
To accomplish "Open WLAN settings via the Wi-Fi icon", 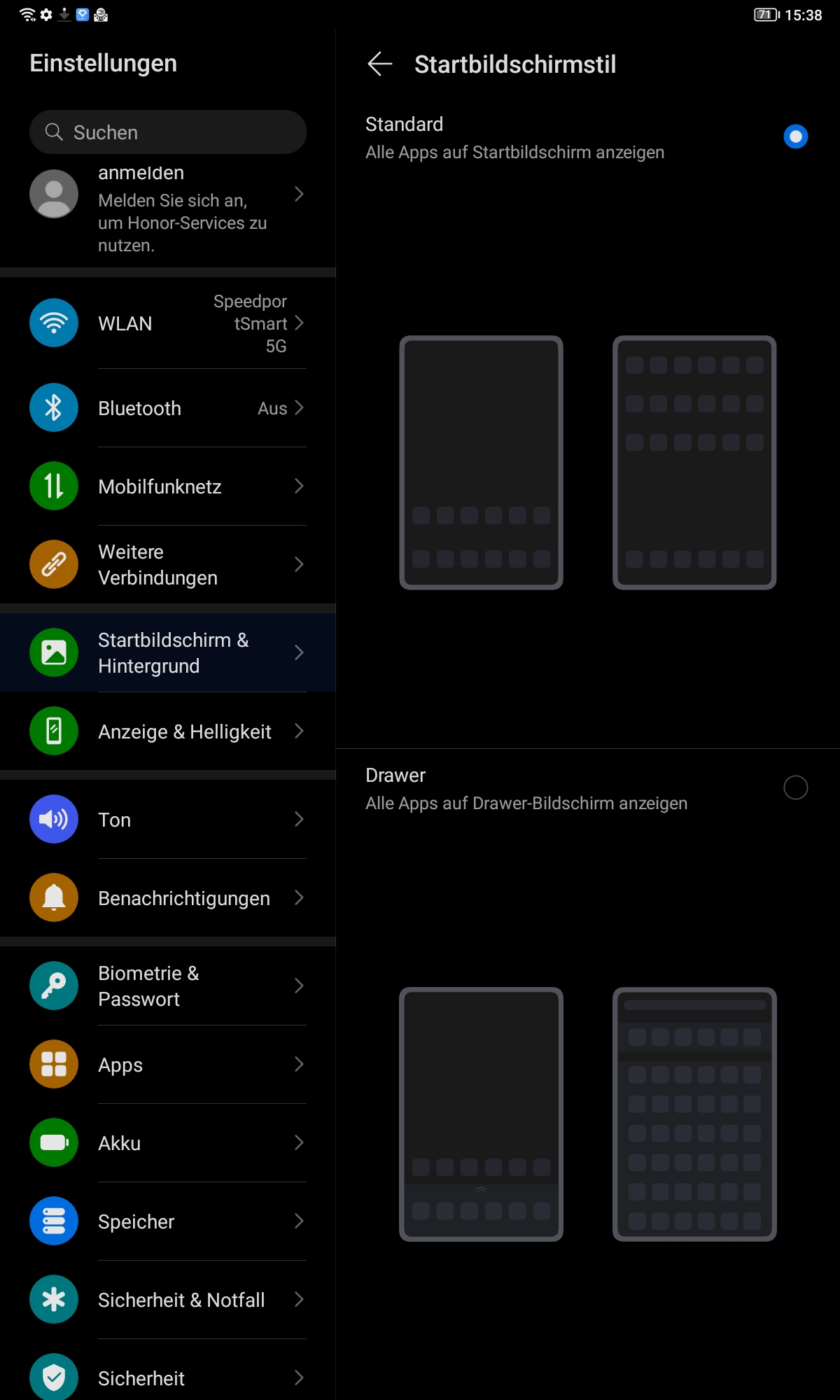I will (54, 323).
